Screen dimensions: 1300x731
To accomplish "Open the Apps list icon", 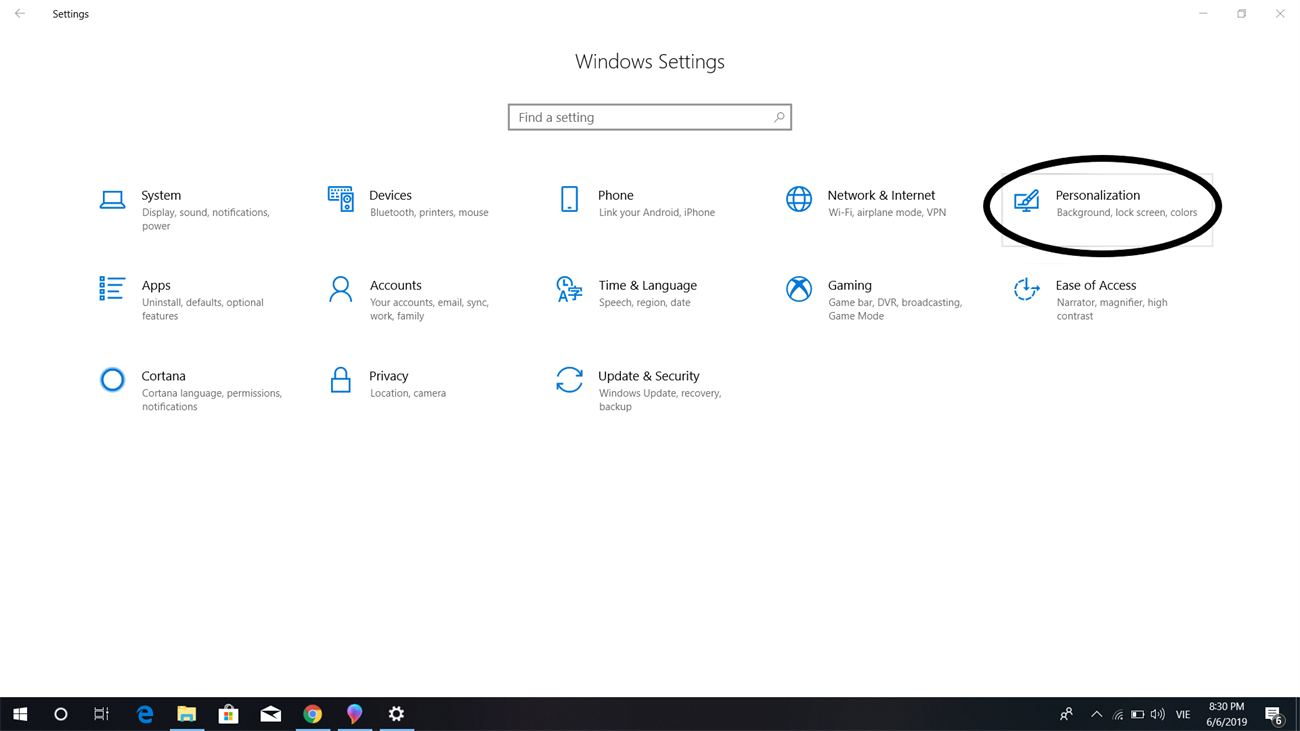I will (112, 289).
